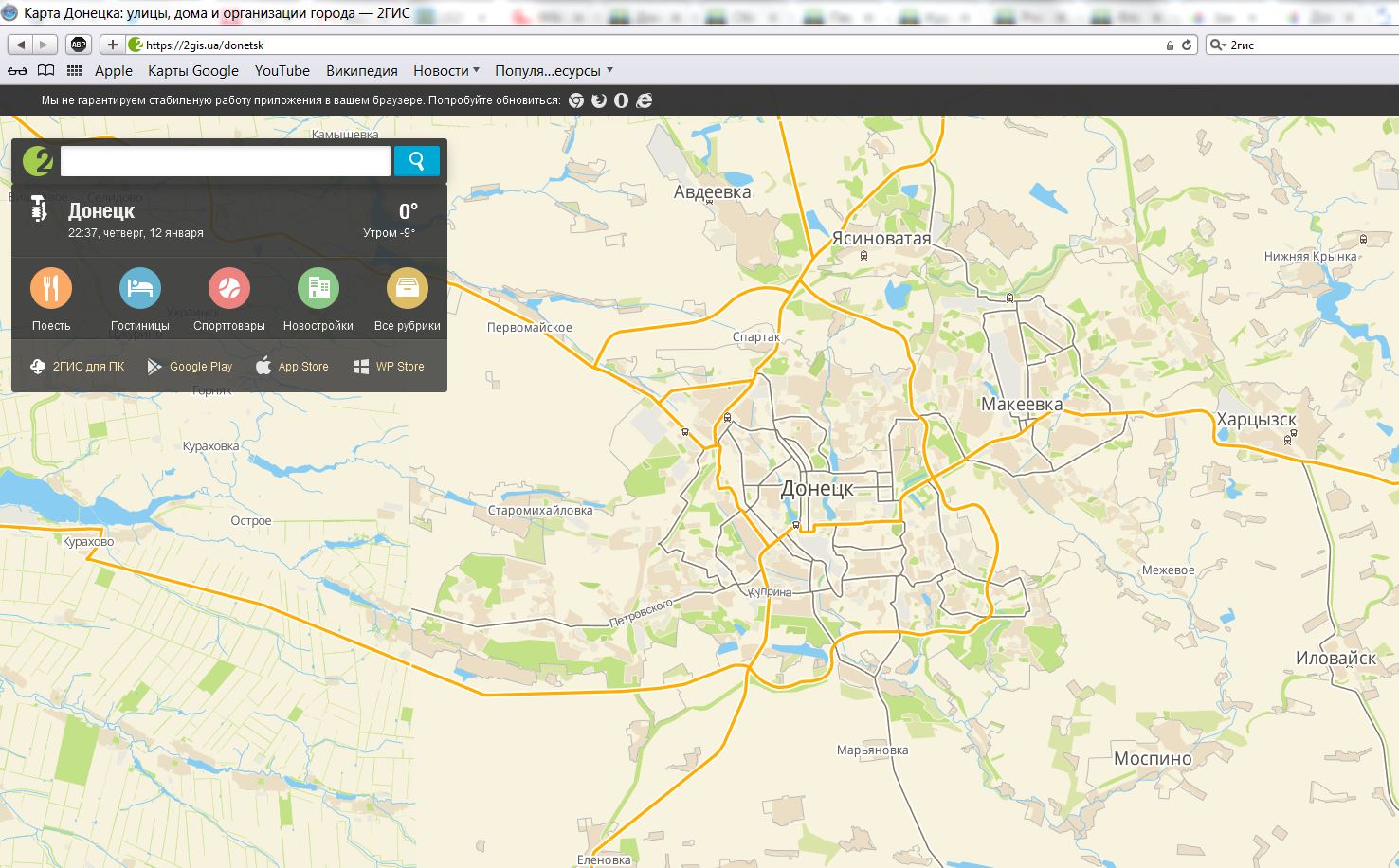1399x868 pixels.
Task: Expand the Популя...есурсы bookmarks folder
Action: [x=554, y=71]
